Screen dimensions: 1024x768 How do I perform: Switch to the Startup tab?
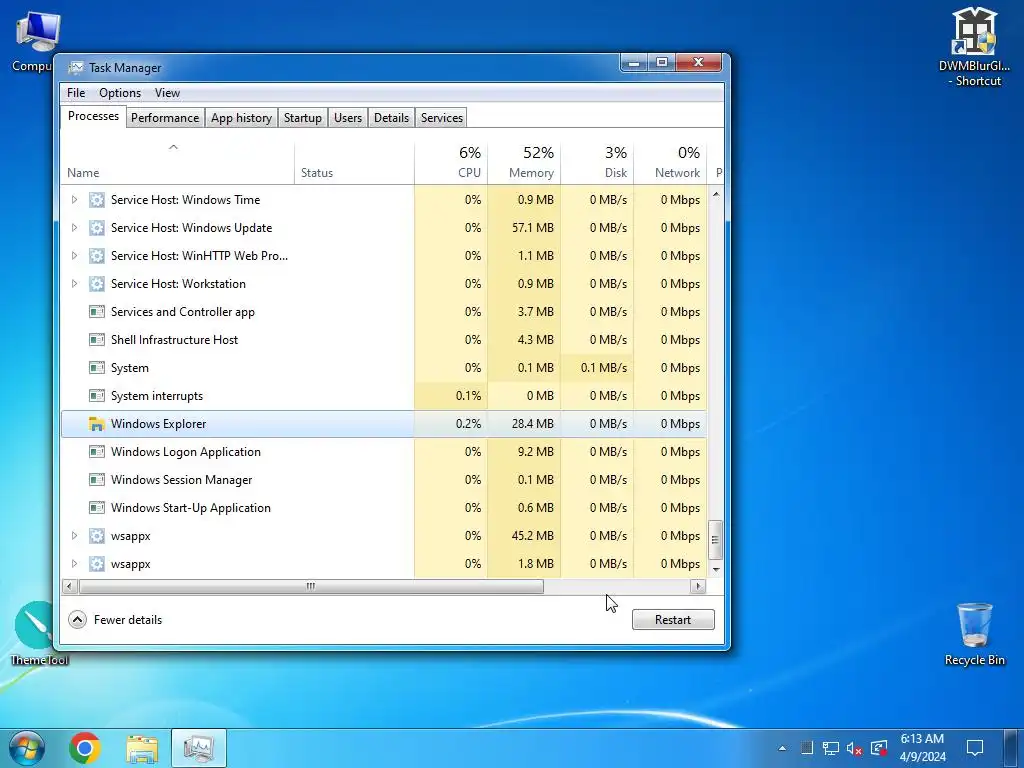(x=302, y=118)
